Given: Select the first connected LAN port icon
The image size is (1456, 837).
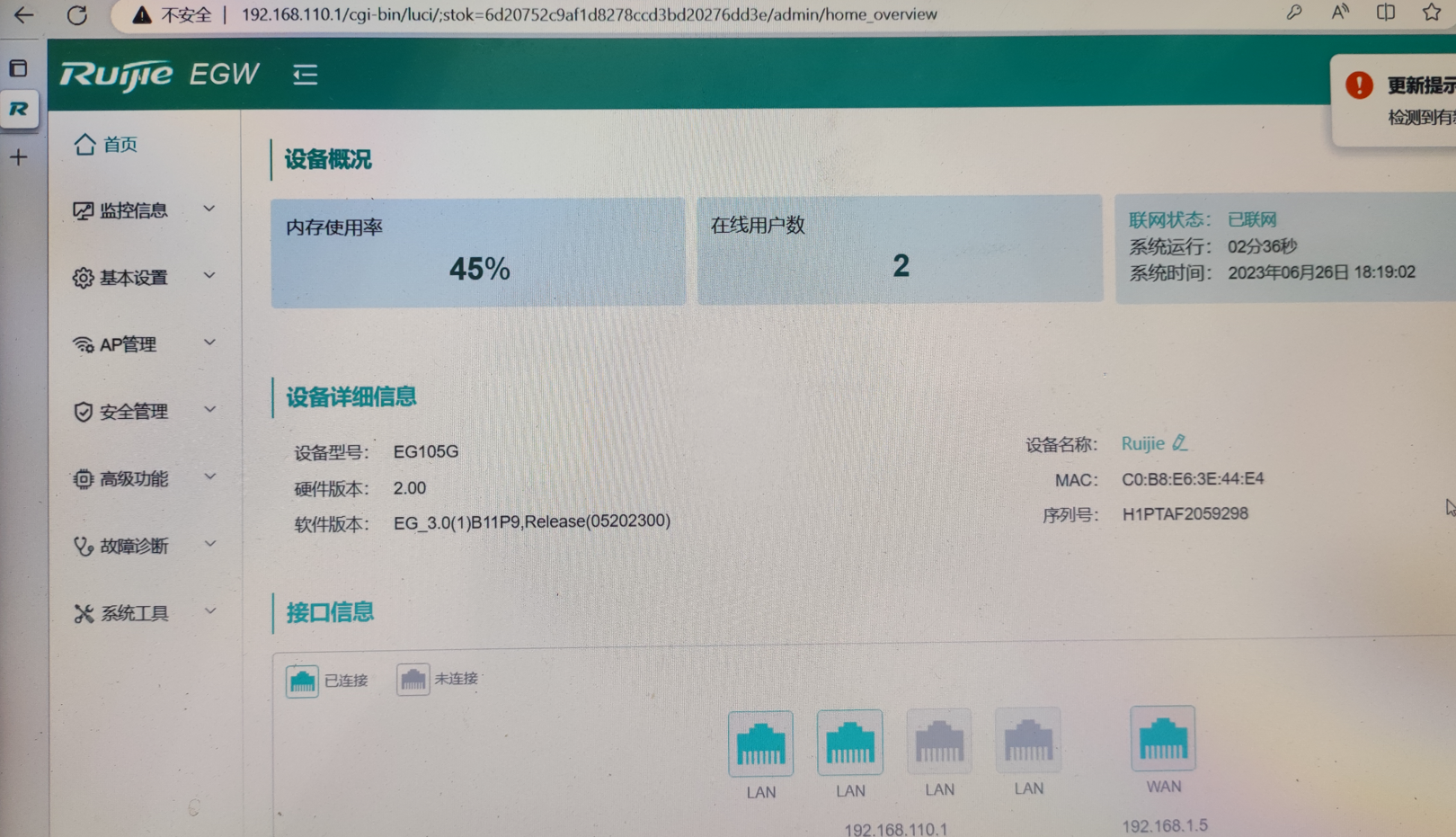Looking at the screenshot, I should click(x=760, y=744).
